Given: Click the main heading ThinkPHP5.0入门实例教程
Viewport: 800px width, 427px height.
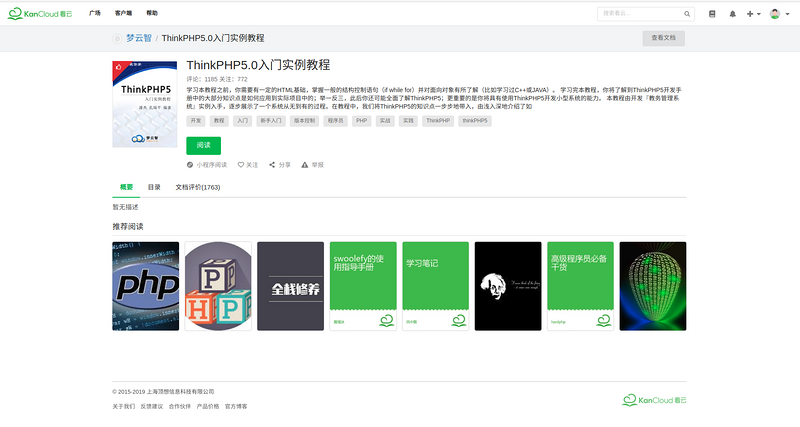Looking at the screenshot, I should coord(258,65).
